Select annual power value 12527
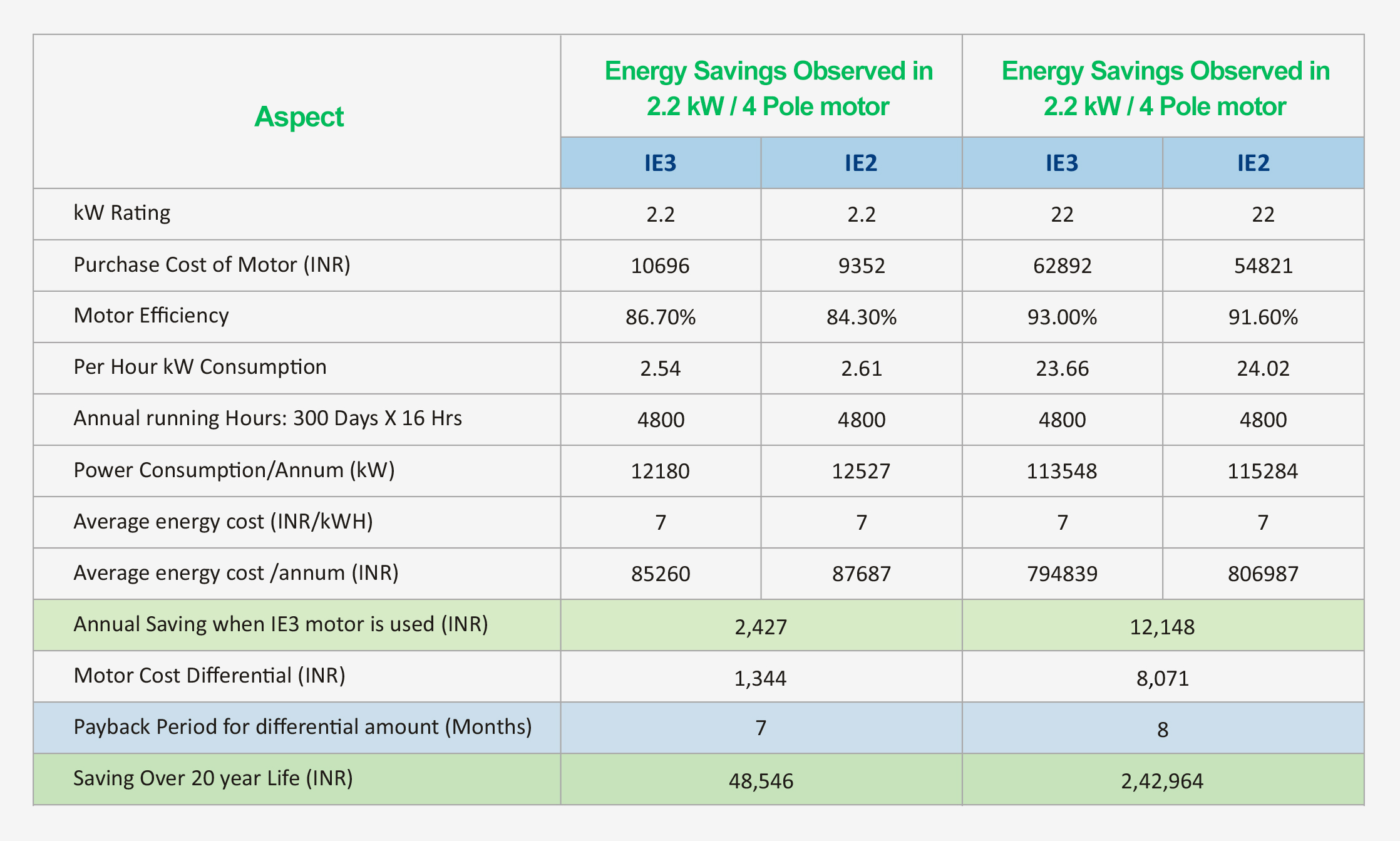Screen dimensions: 1400x841 pyautogui.click(x=862, y=472)
